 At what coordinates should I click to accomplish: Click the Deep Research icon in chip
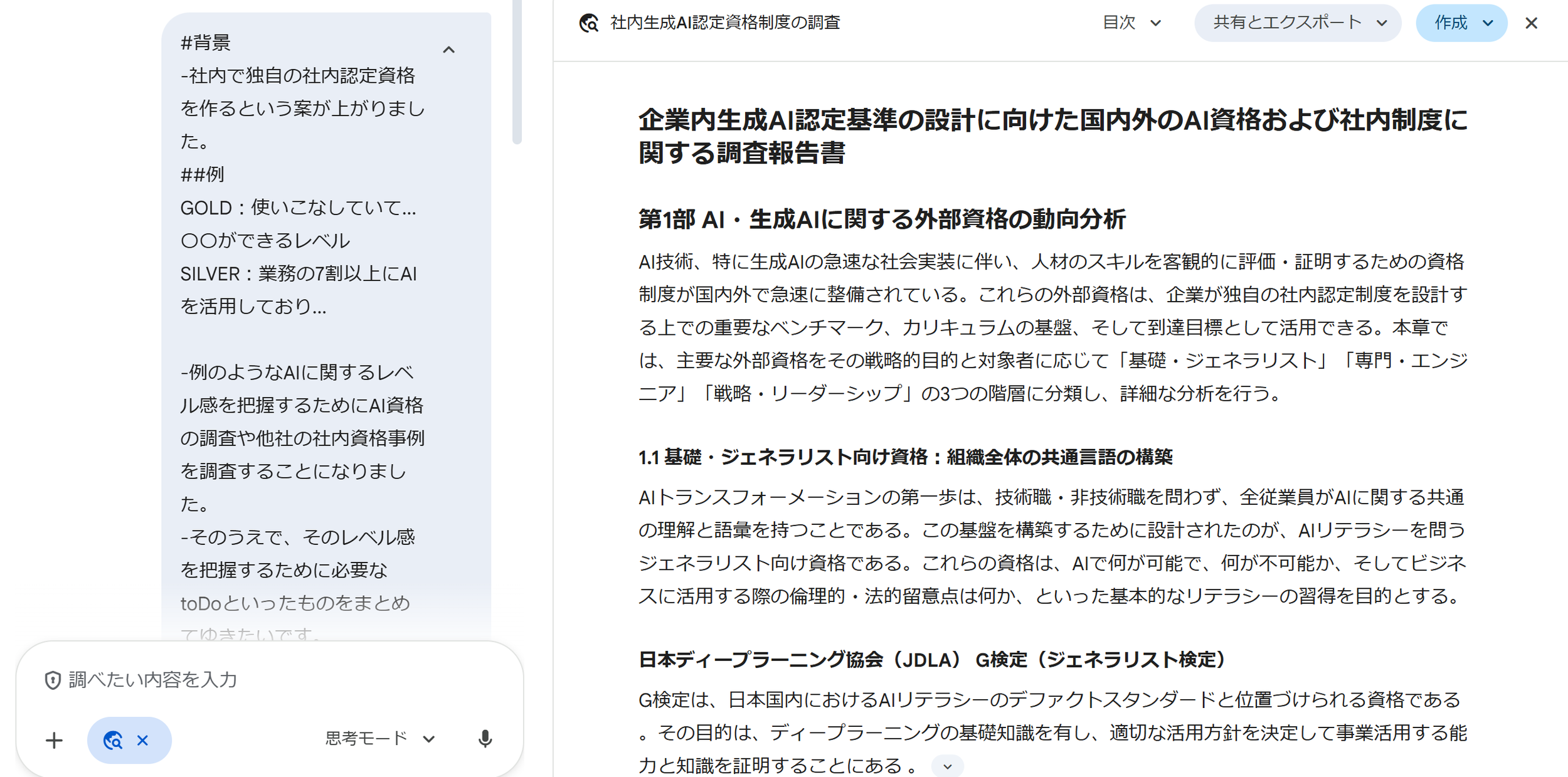(x=113, y=741)
